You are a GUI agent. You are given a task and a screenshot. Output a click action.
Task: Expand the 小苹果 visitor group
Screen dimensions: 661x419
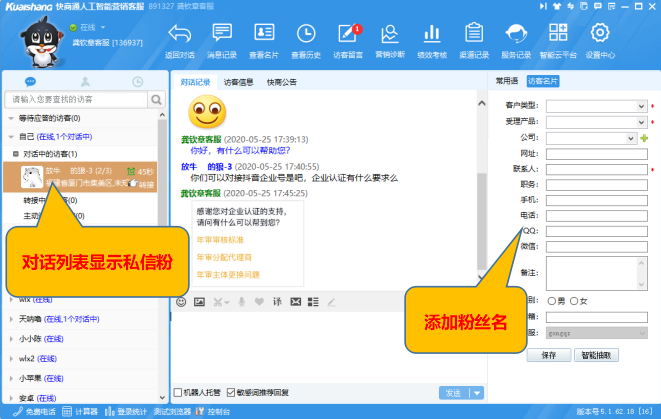pyautogui.click(x=12, y=378)
